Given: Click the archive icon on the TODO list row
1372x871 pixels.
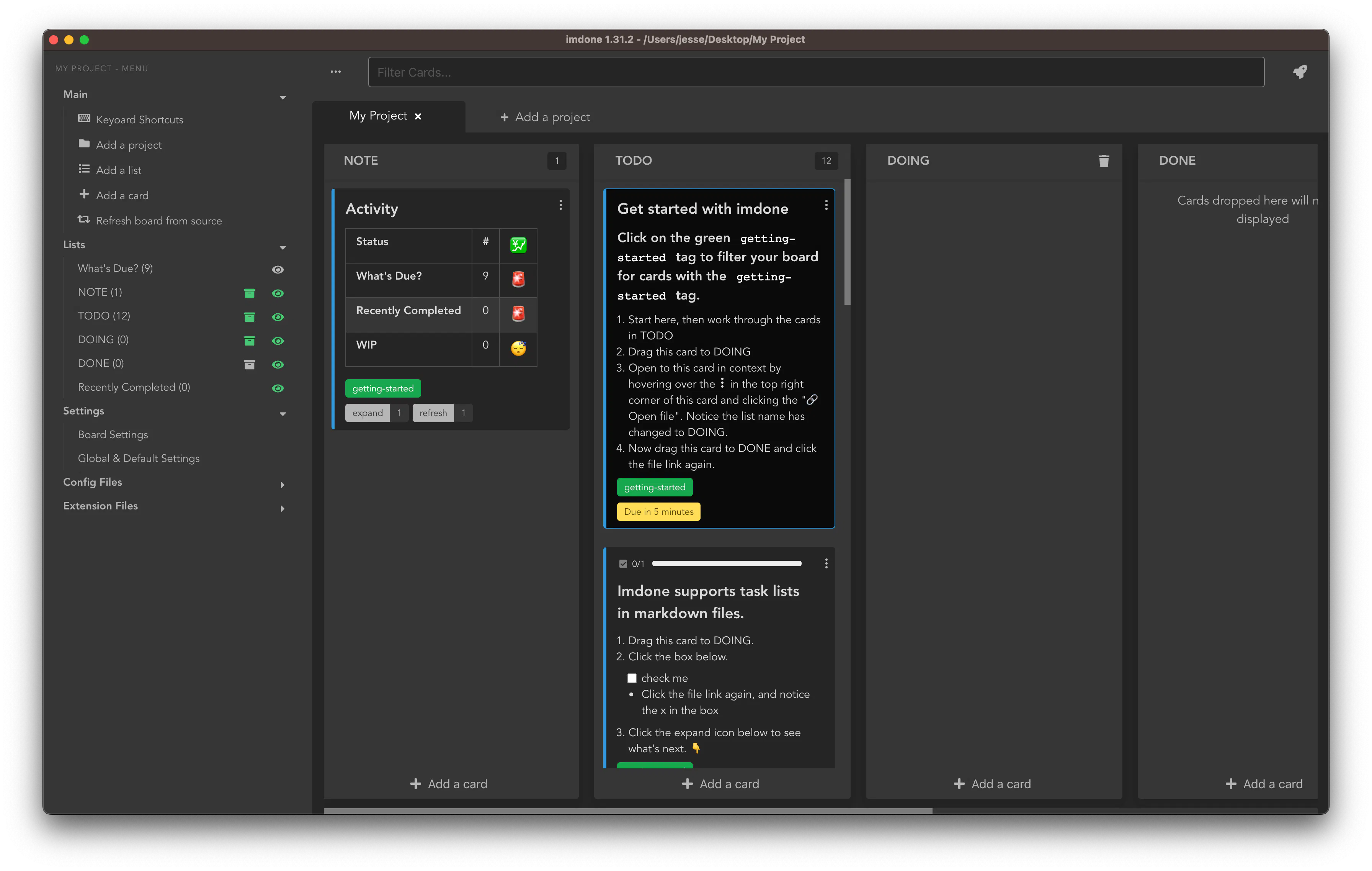Looking at the screenshot, I should pos(250,317).
